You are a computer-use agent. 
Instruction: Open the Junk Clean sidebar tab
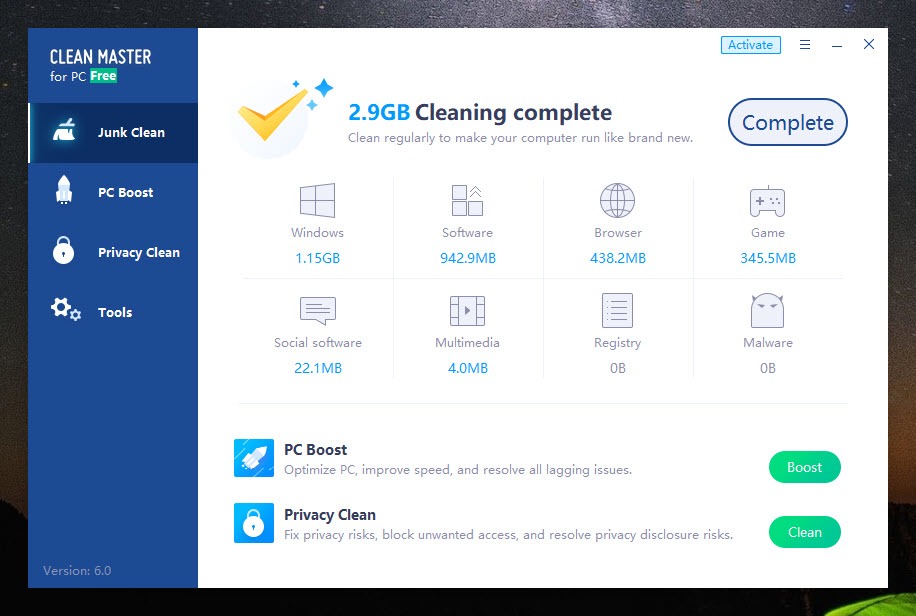[x=113, y=132]
